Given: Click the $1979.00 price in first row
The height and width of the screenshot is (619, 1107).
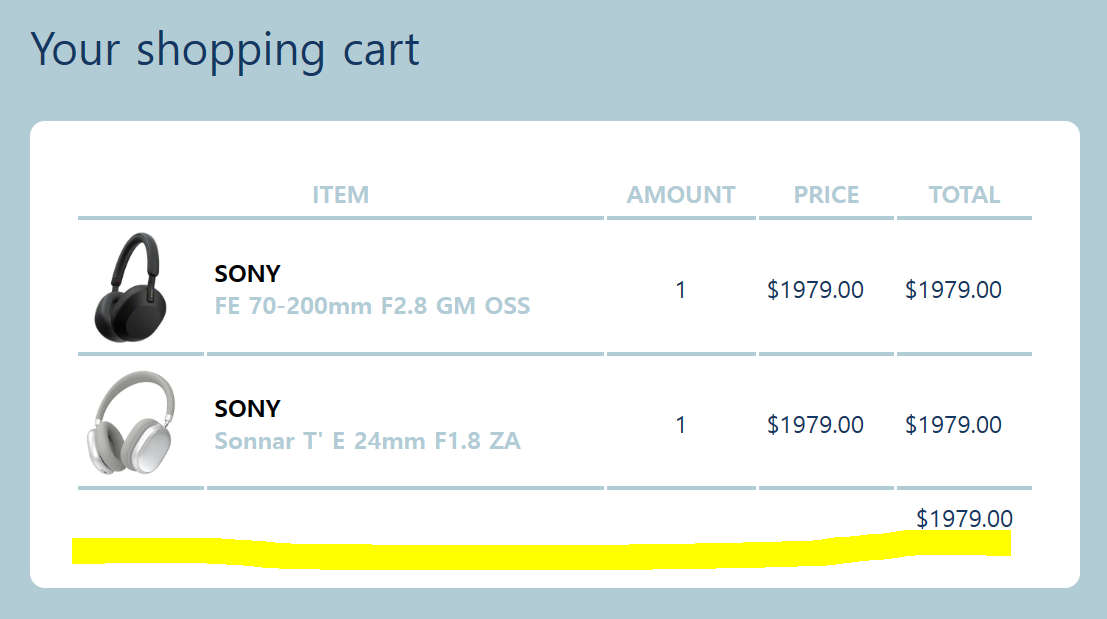Looking at the screenshot, I should pos(815,290).
